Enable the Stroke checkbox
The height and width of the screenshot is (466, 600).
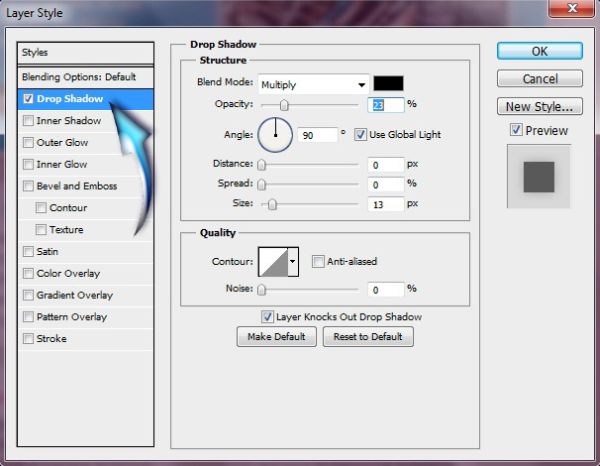[x=28, y=339]
